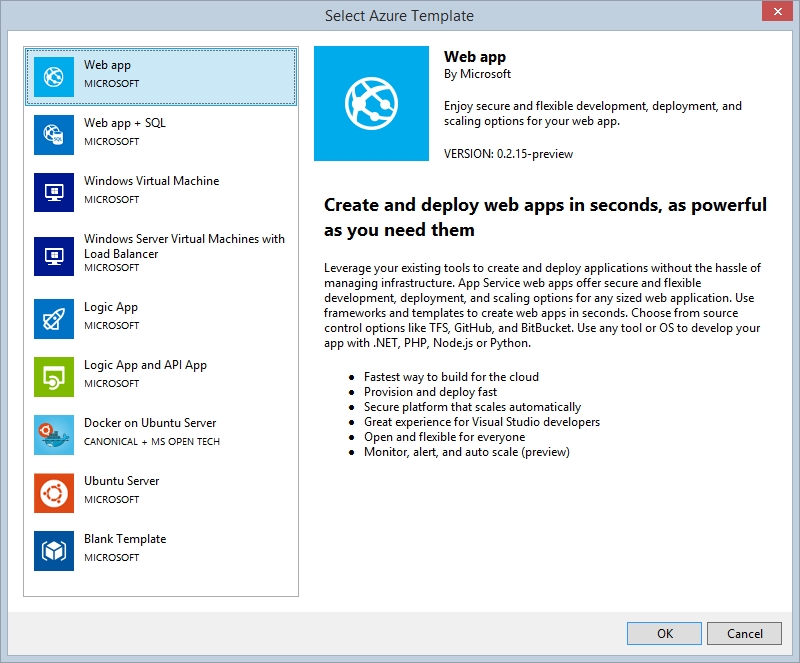Click the Select Azure Template title bar text

click(x=399, y=16)
